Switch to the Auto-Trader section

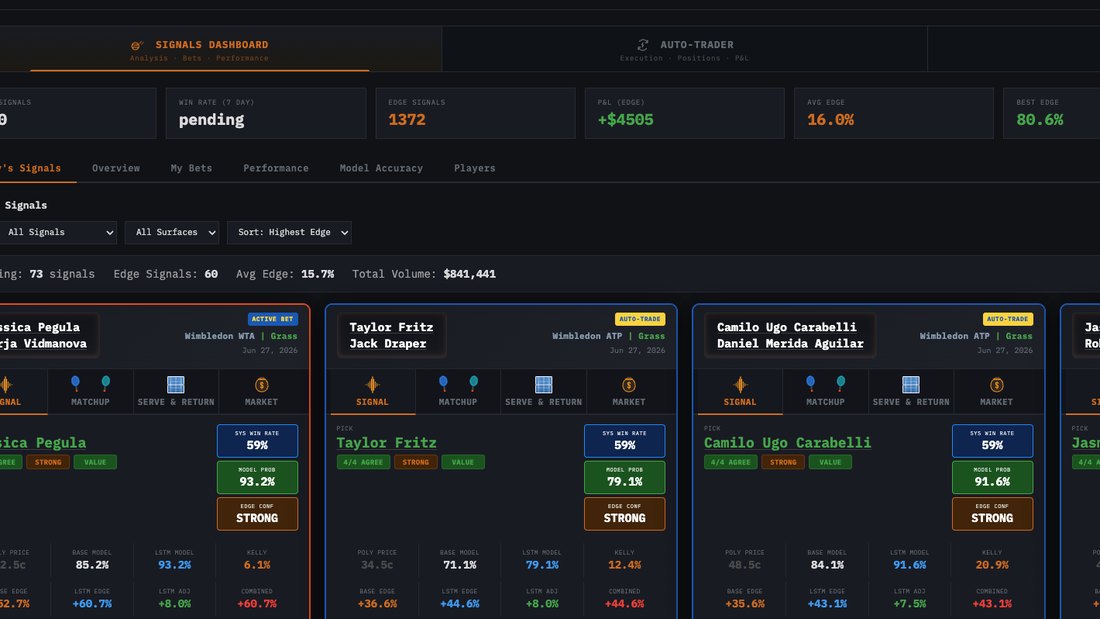[685, 50]
